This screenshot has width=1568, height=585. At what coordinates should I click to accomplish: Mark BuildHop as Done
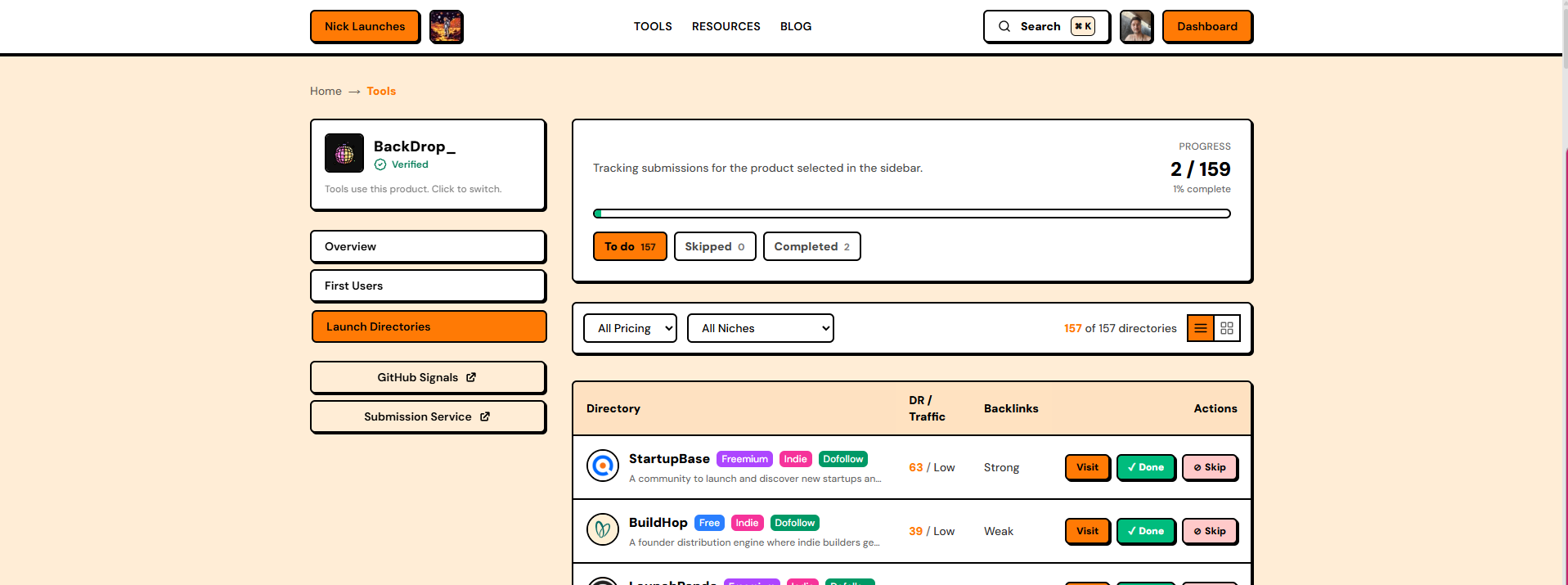(x=1146, y=531)
